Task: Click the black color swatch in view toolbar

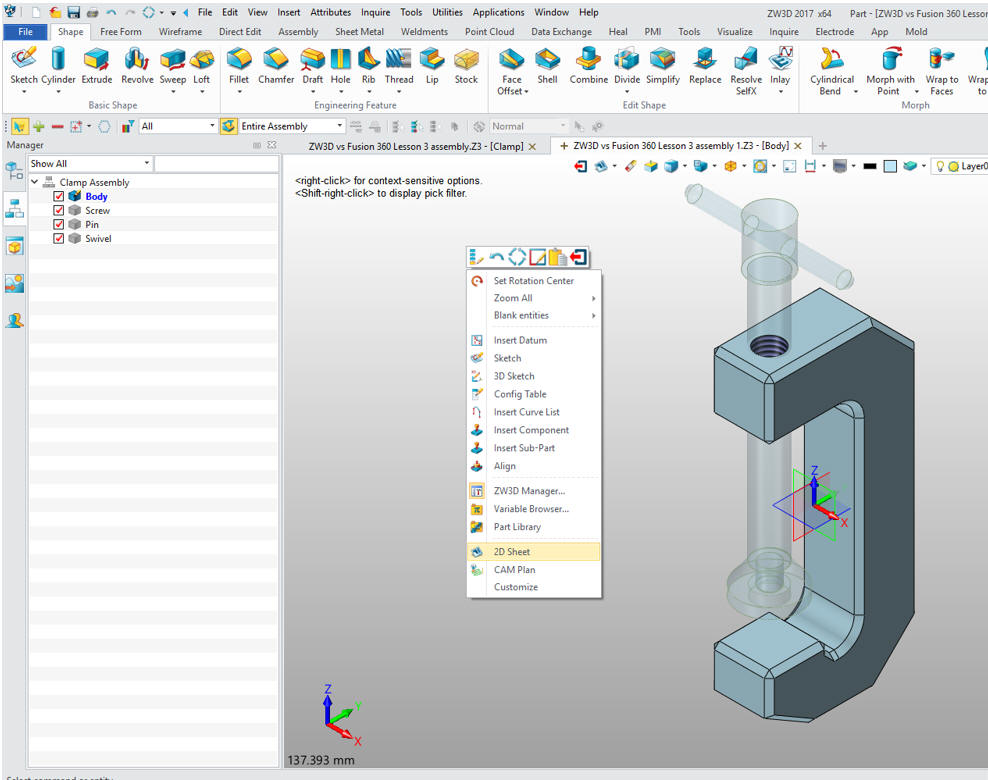Action: click(x=869, y=166)
